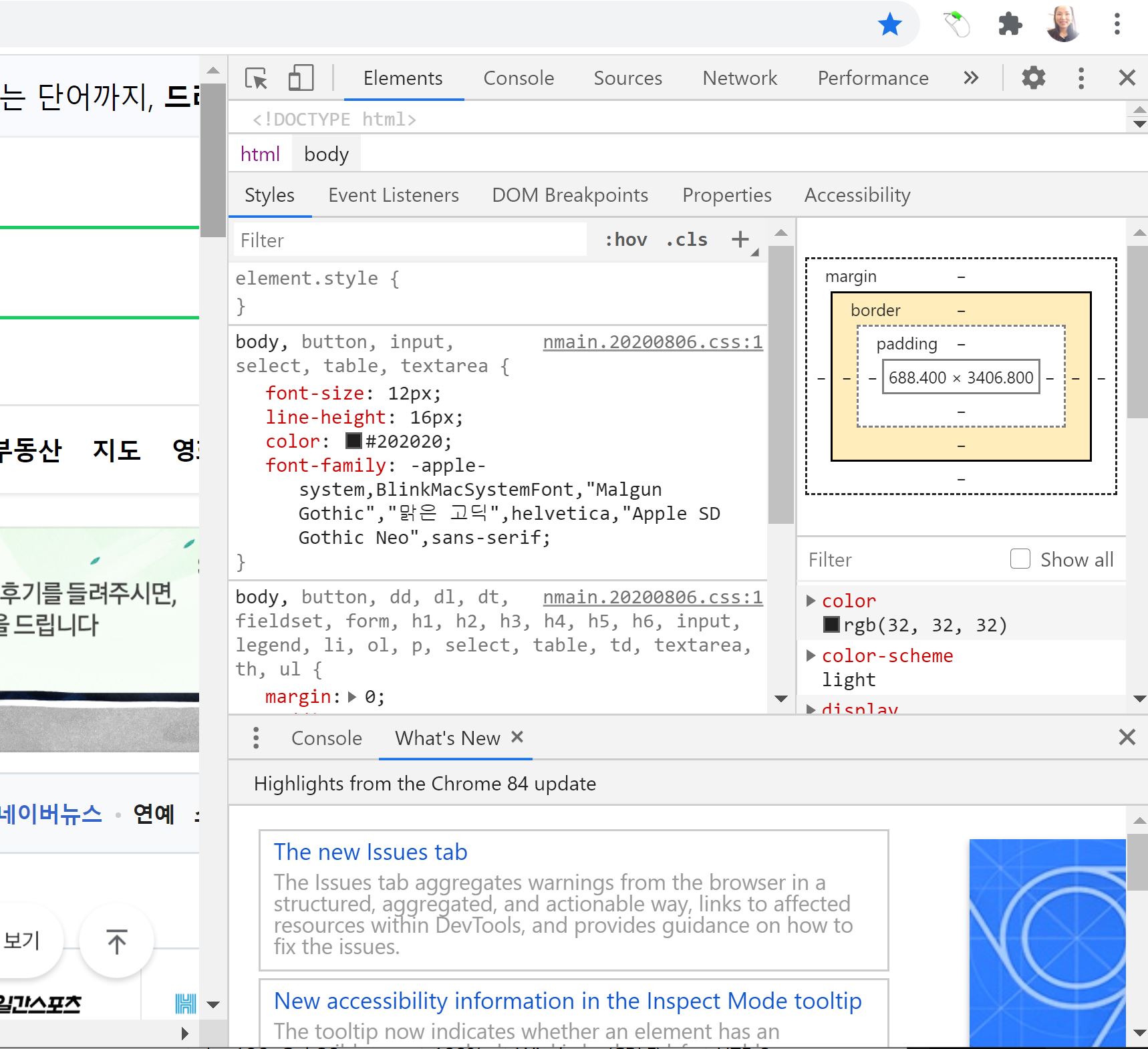Activate the inspect element picker tool
The width and height of the screenshot is (1148, 1049).
256,78
